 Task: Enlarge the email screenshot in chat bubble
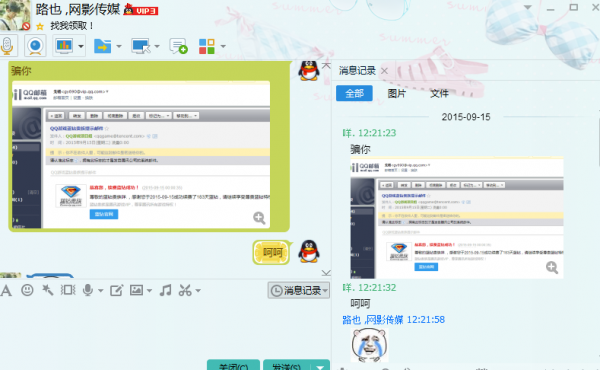click(259, 218)
